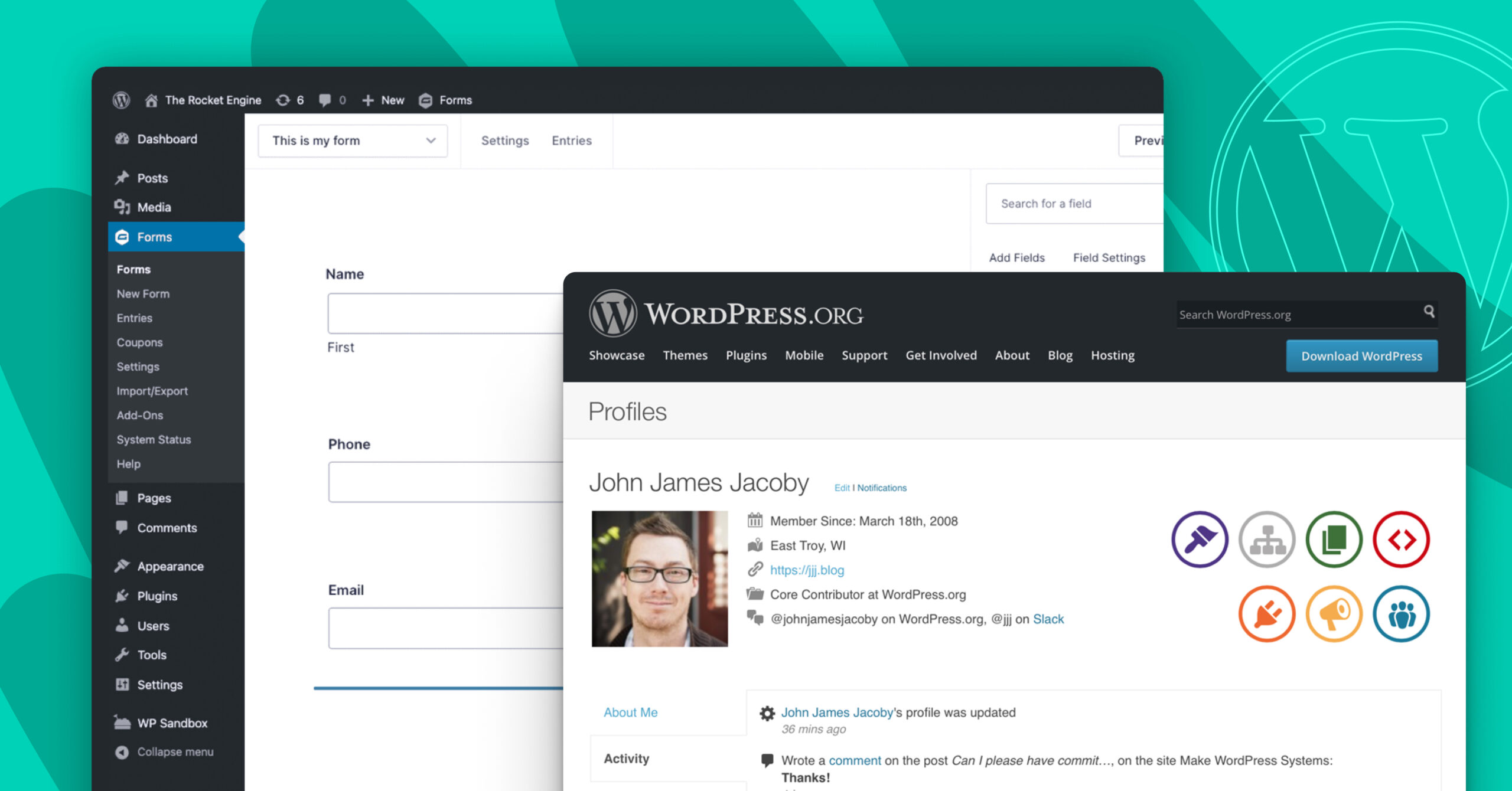Switch to the Field Settings tab
The image size is (1512, 791).
click(x=1109, y=257)
